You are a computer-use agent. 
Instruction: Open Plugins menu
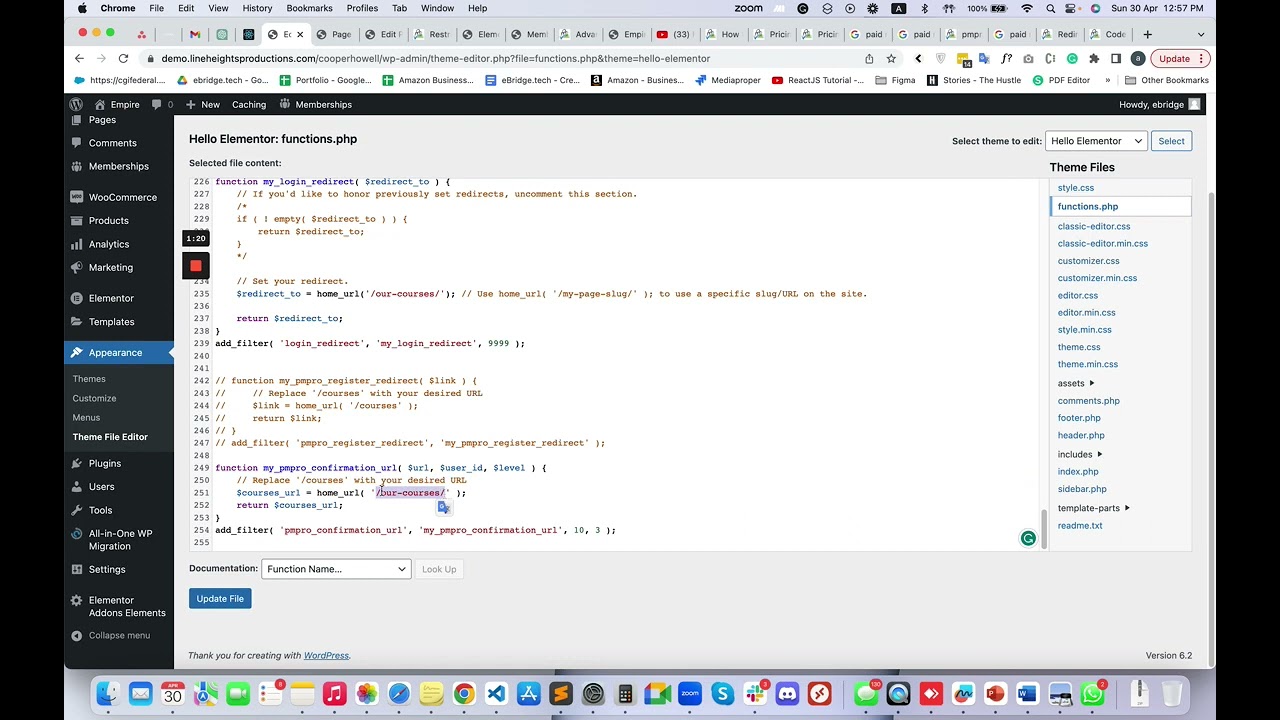click(104, 463)
